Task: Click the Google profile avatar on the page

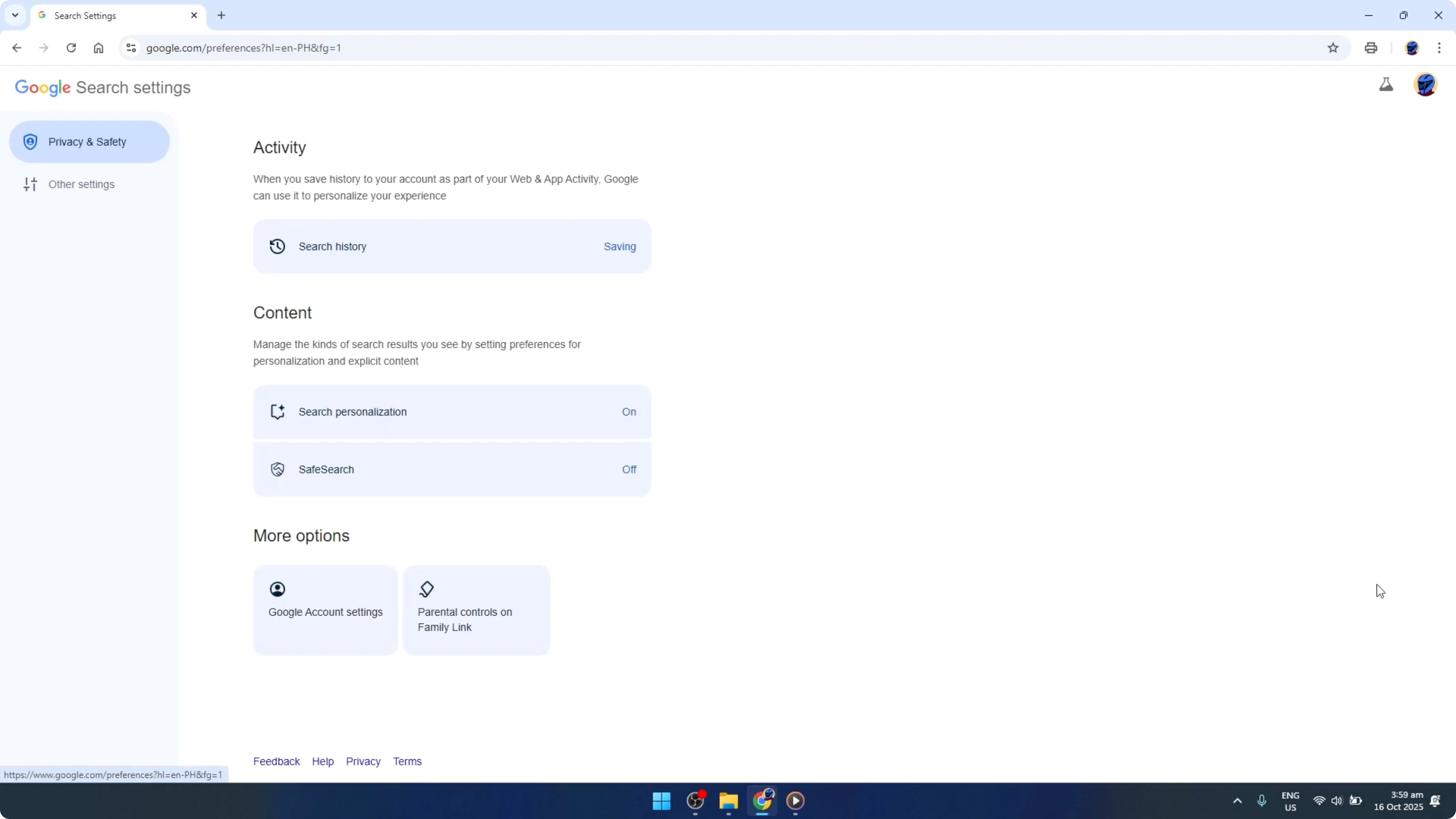Action: tap(1426, 85)
